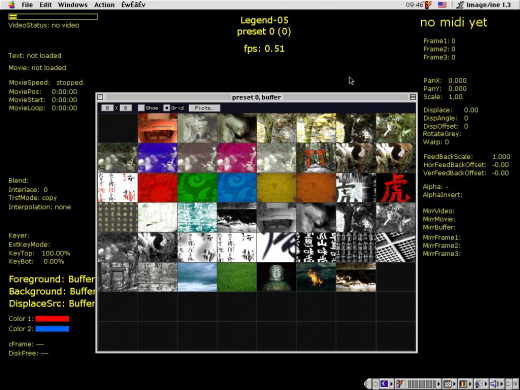Open the Action menu

pos(104,5)
